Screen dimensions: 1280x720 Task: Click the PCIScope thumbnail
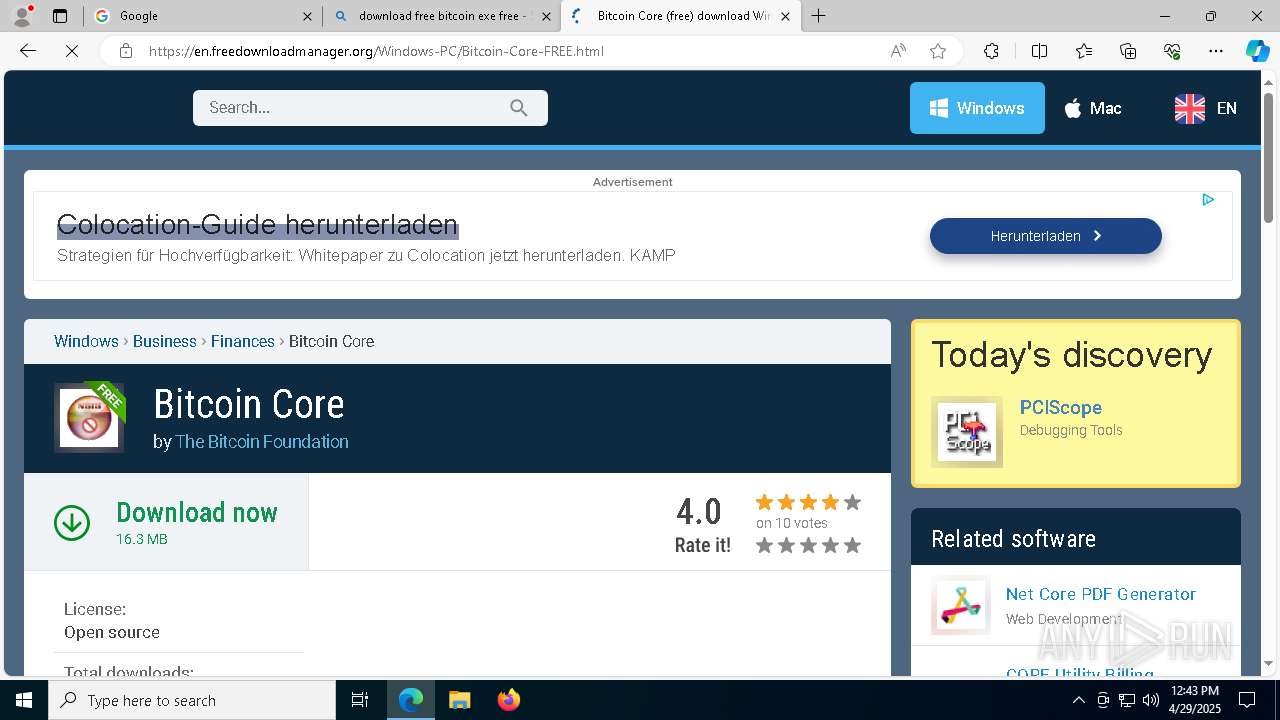pos(967,432)
